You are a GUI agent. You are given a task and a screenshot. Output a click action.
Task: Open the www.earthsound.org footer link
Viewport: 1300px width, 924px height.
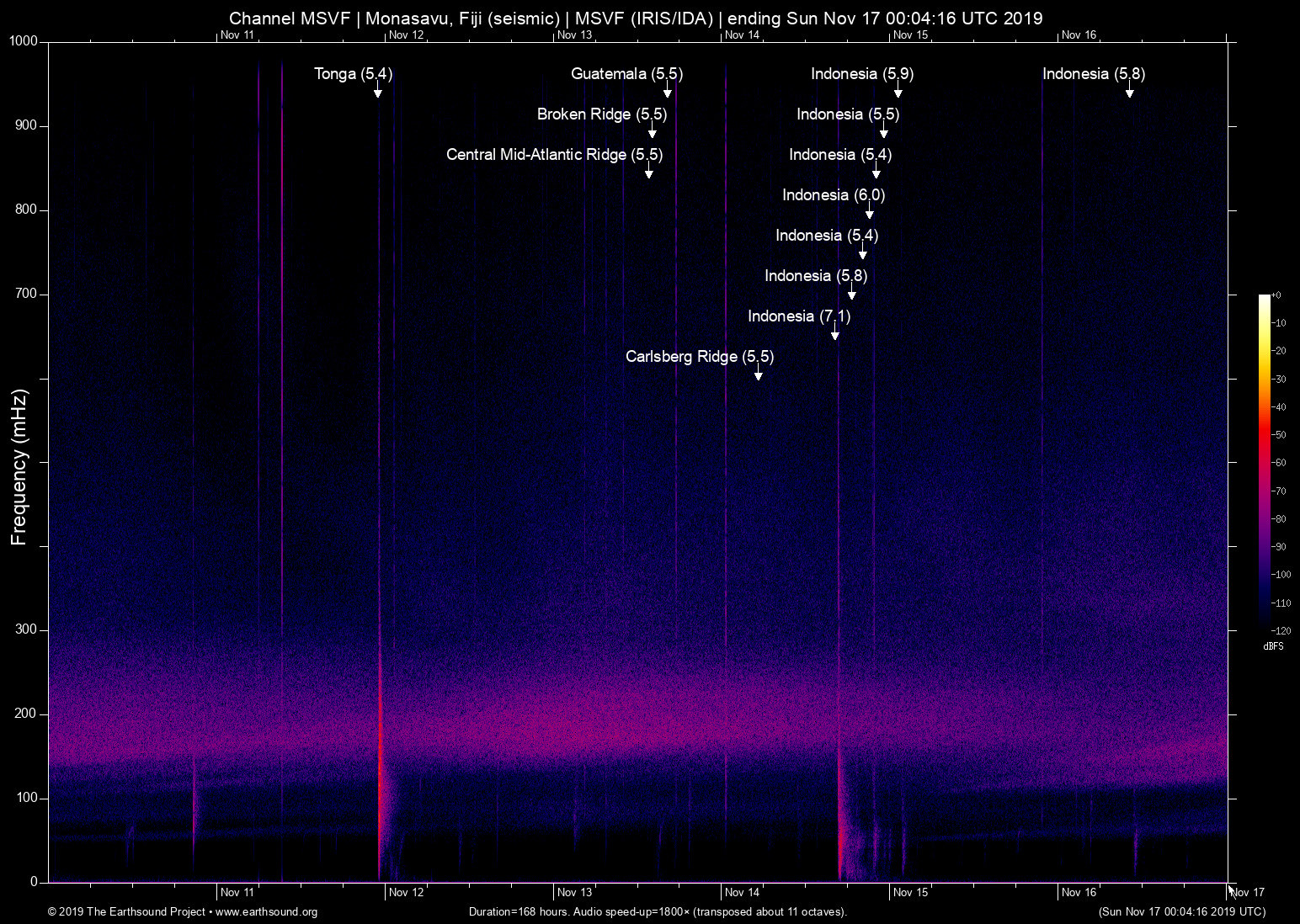[266, 912]
